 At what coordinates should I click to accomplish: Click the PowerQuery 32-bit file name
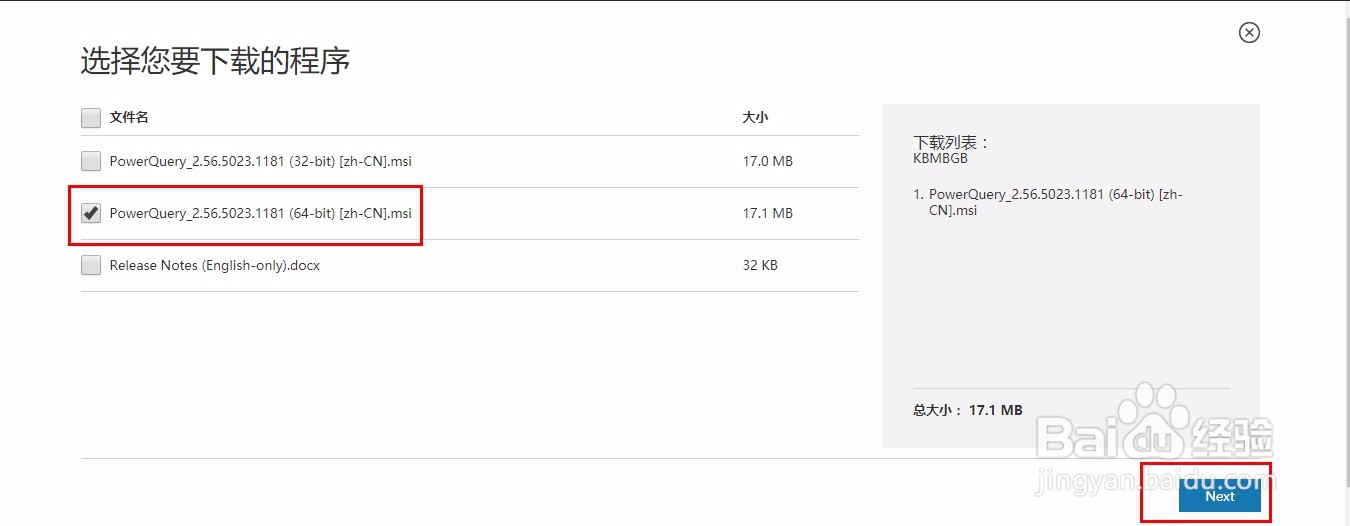click(260, 161)
